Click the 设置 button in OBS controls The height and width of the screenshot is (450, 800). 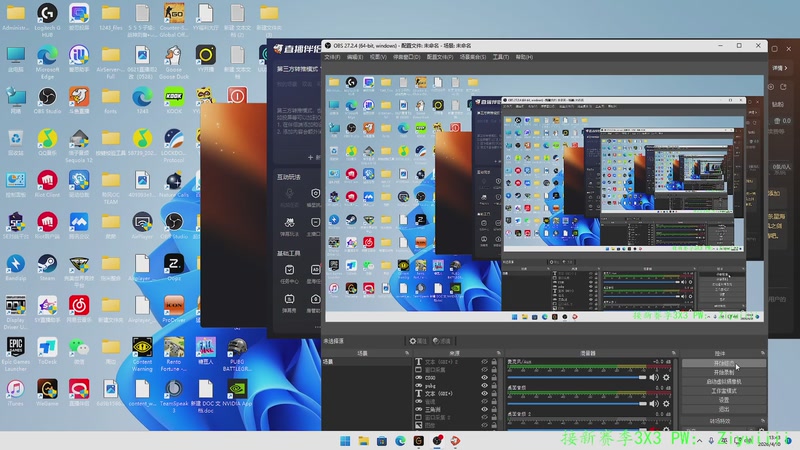[x=723, y=400]
